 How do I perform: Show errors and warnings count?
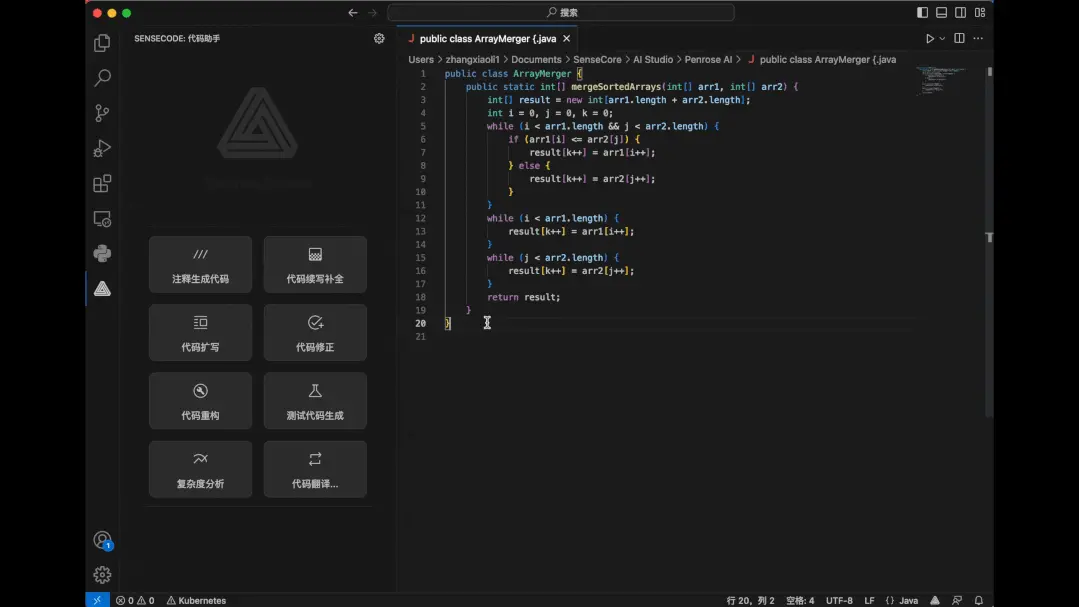(x=135, y=600)
